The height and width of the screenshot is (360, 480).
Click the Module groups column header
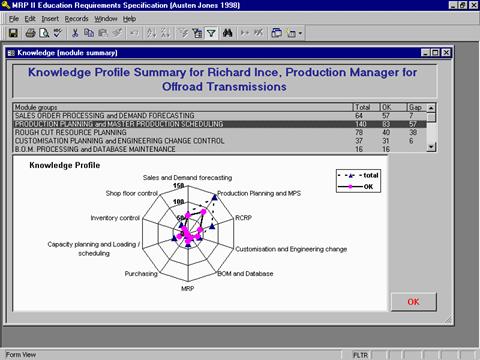pyautogui.click(x=183, y=107)
